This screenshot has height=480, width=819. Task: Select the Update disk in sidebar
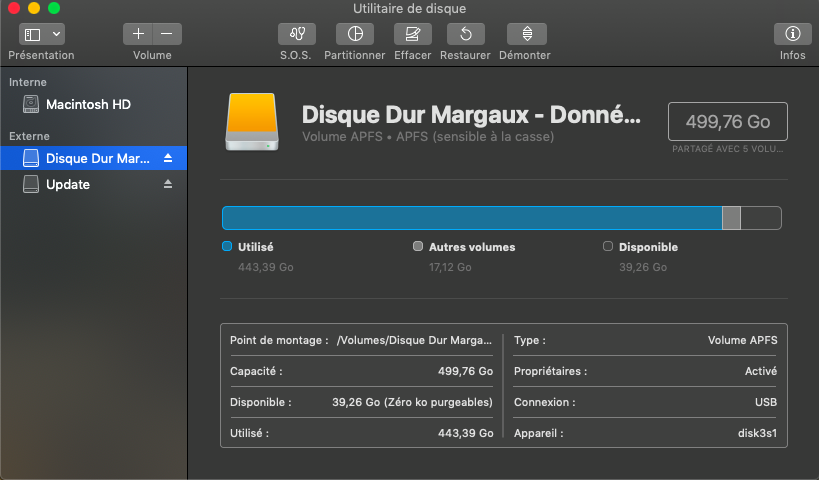click(68, 184)
